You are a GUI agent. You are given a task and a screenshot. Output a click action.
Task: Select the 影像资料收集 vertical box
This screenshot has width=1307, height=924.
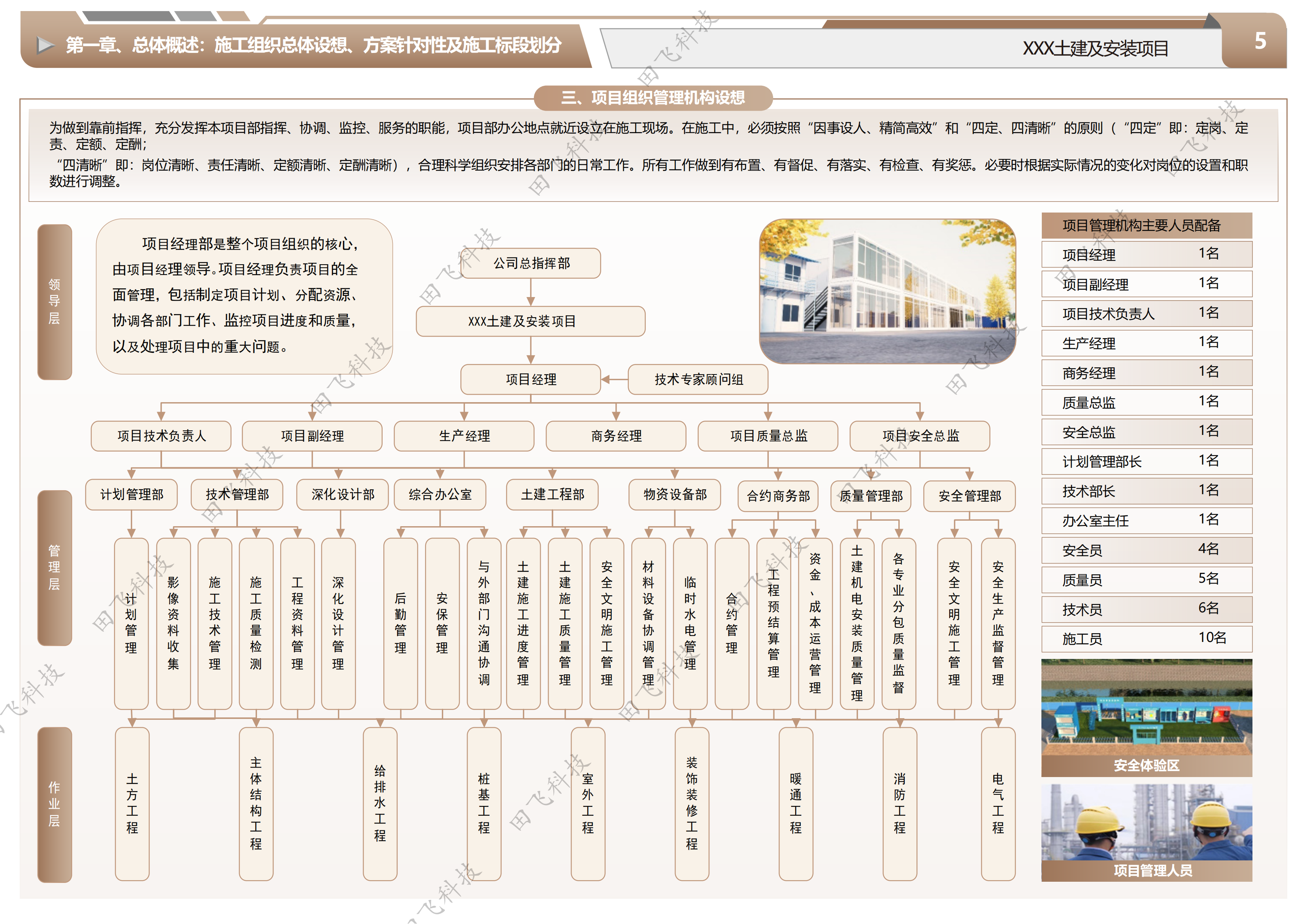(x=173, y=624)
